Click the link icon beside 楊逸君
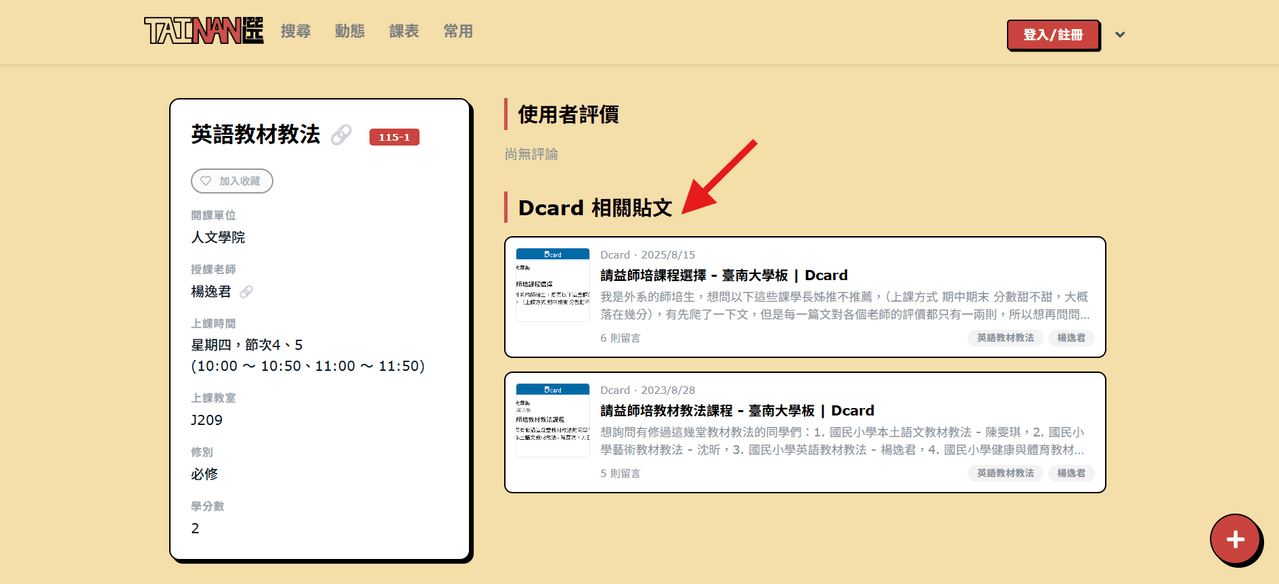 coord(246,292)
